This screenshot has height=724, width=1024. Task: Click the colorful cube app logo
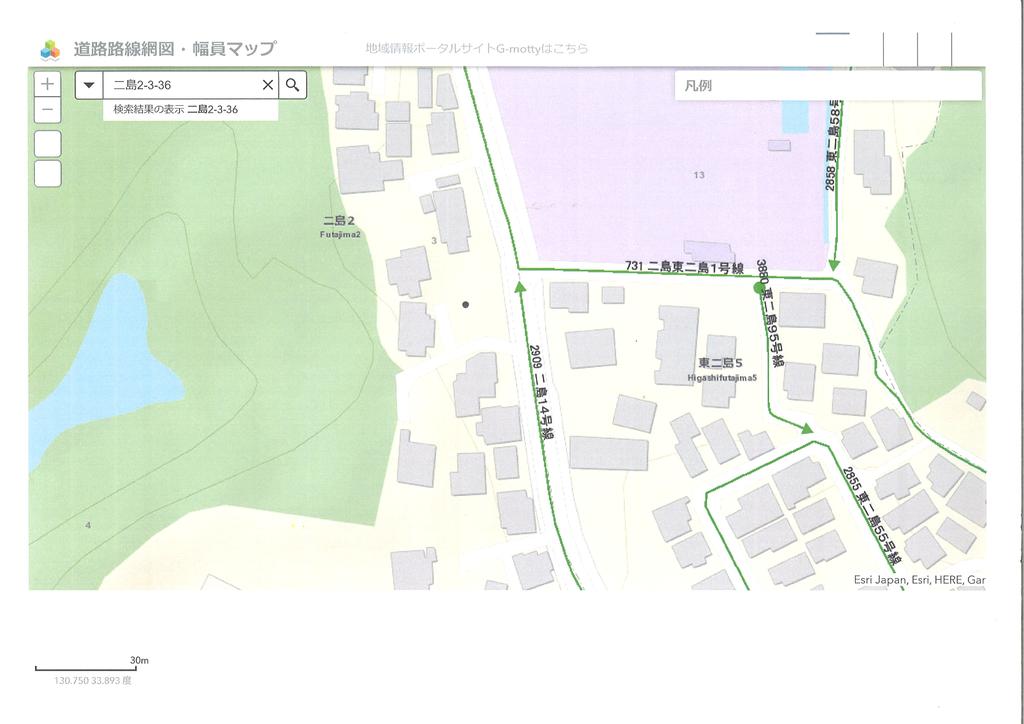click(50, 49)
